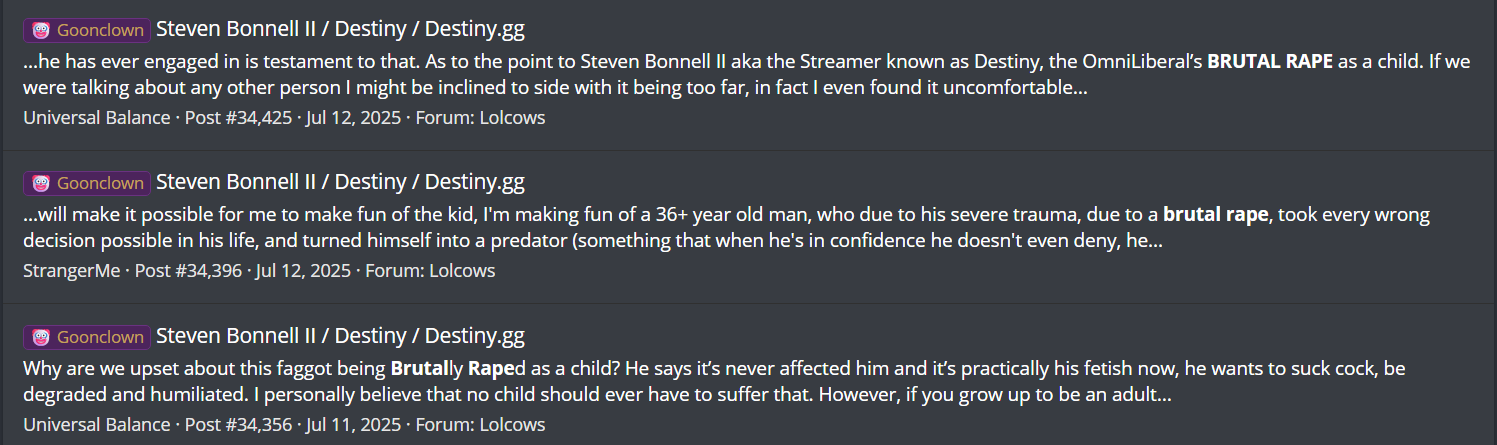The height and width of the screenshot is (445, 1497).
Task: View Universal Balance profile on post #34,356
Action: tap(97, 425)
